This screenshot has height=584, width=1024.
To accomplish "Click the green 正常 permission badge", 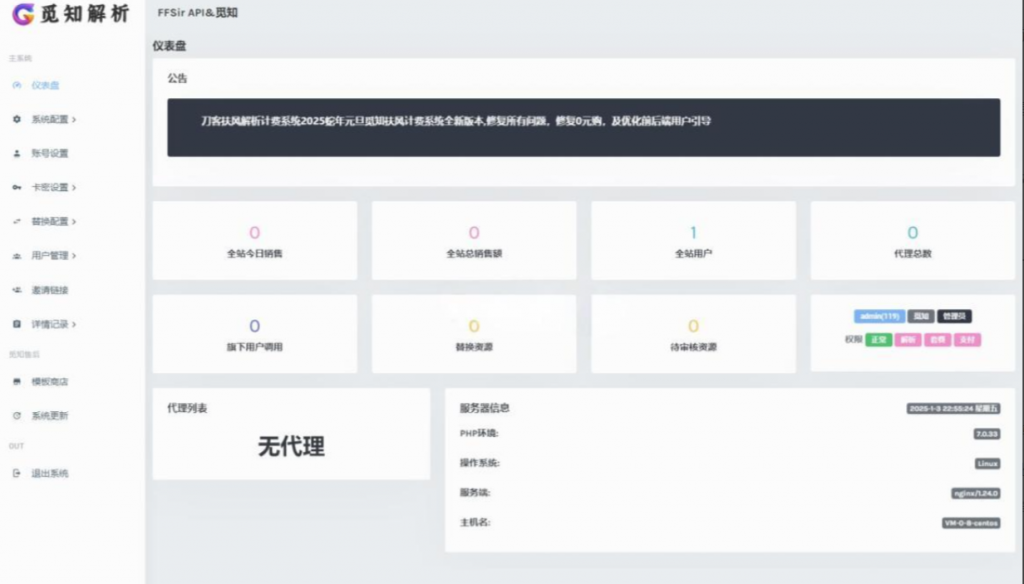I will (878, 339).
